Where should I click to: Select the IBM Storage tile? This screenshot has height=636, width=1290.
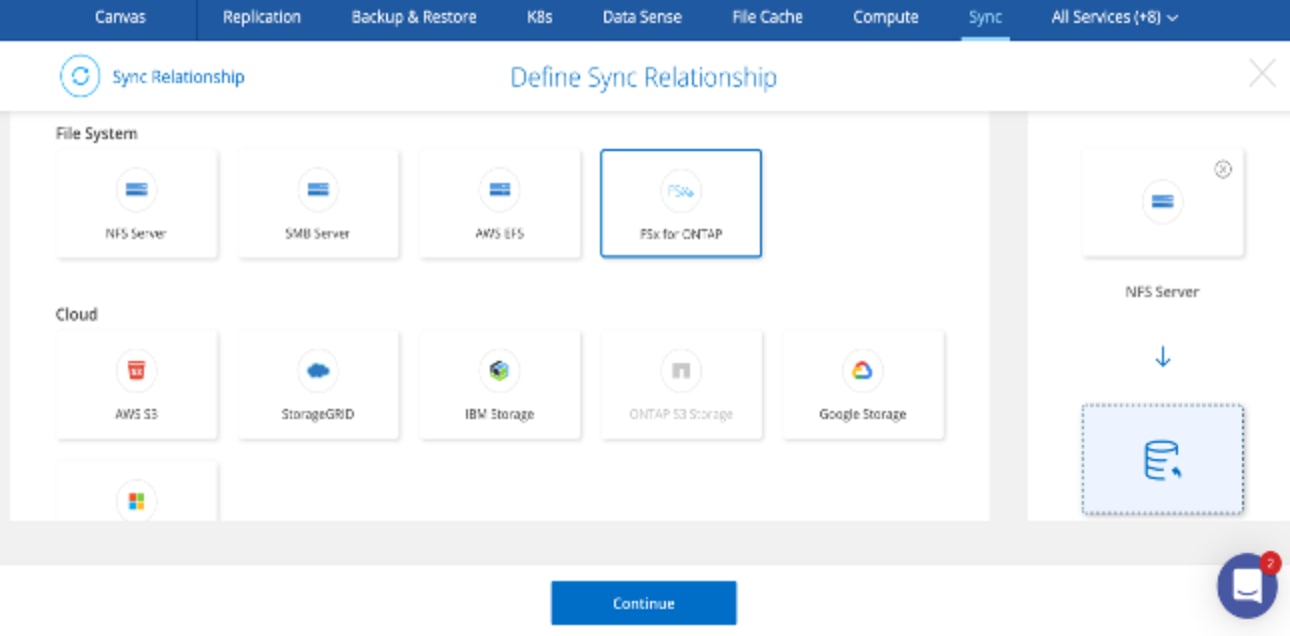pos(499,385)
